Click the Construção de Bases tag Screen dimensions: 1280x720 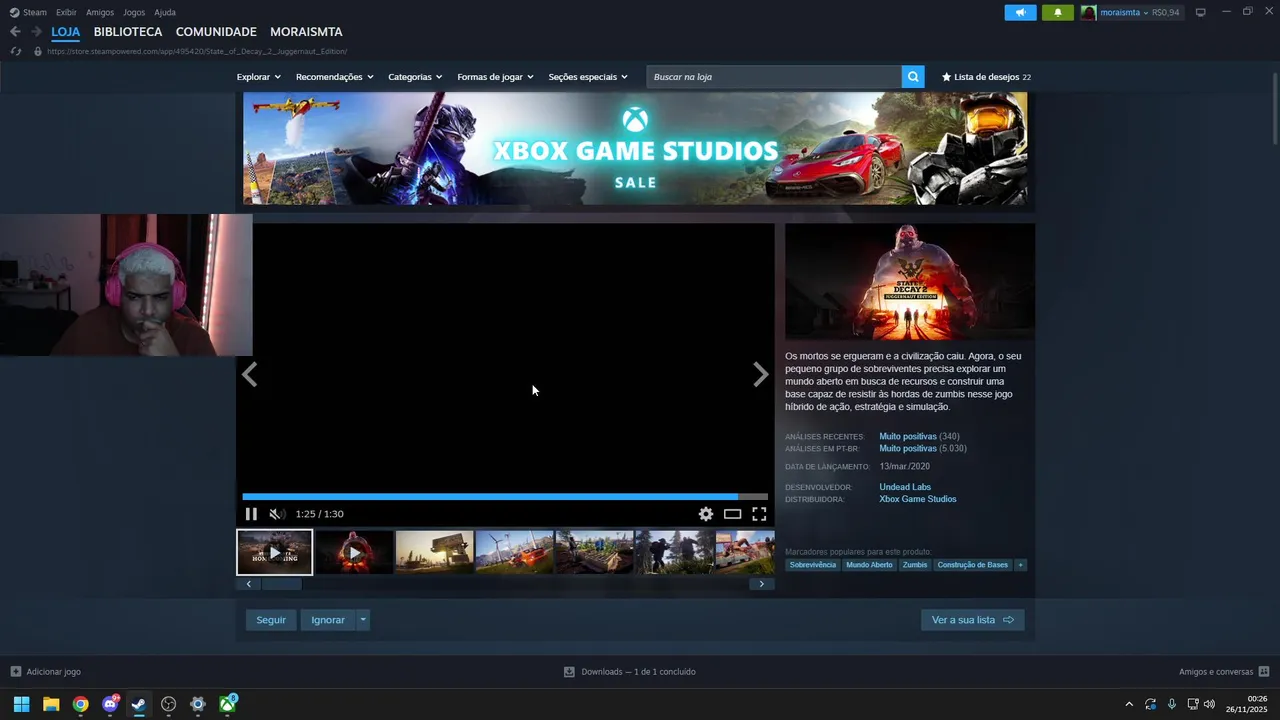tap(973, 565)
